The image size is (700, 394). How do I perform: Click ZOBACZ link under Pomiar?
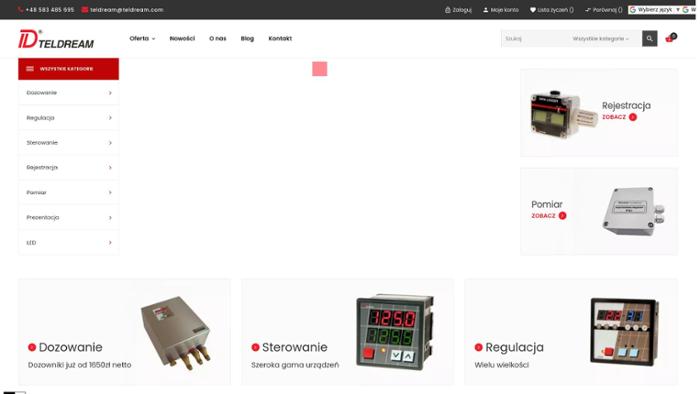point(543,216)
